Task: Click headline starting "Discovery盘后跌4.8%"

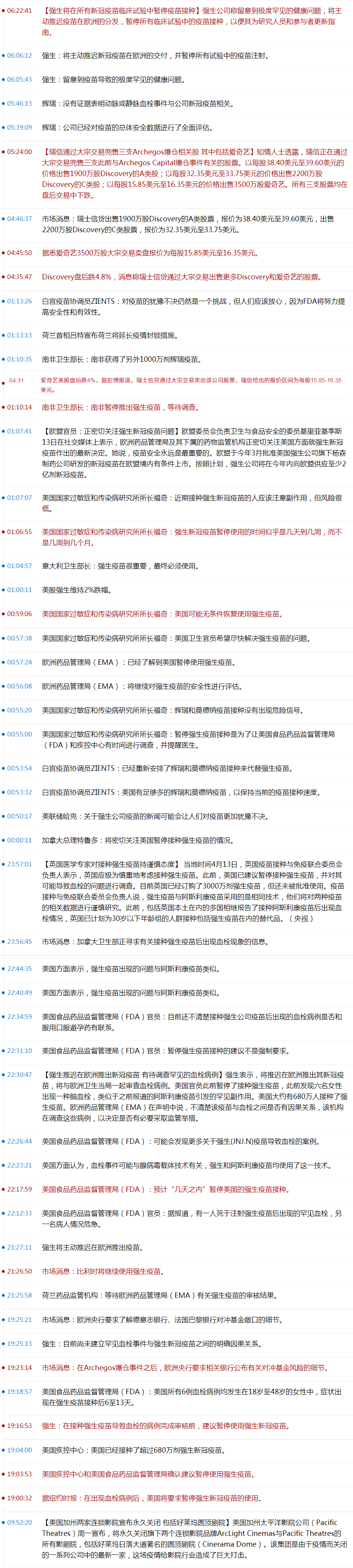Action: pyautogui.click(x=182, y=276)
